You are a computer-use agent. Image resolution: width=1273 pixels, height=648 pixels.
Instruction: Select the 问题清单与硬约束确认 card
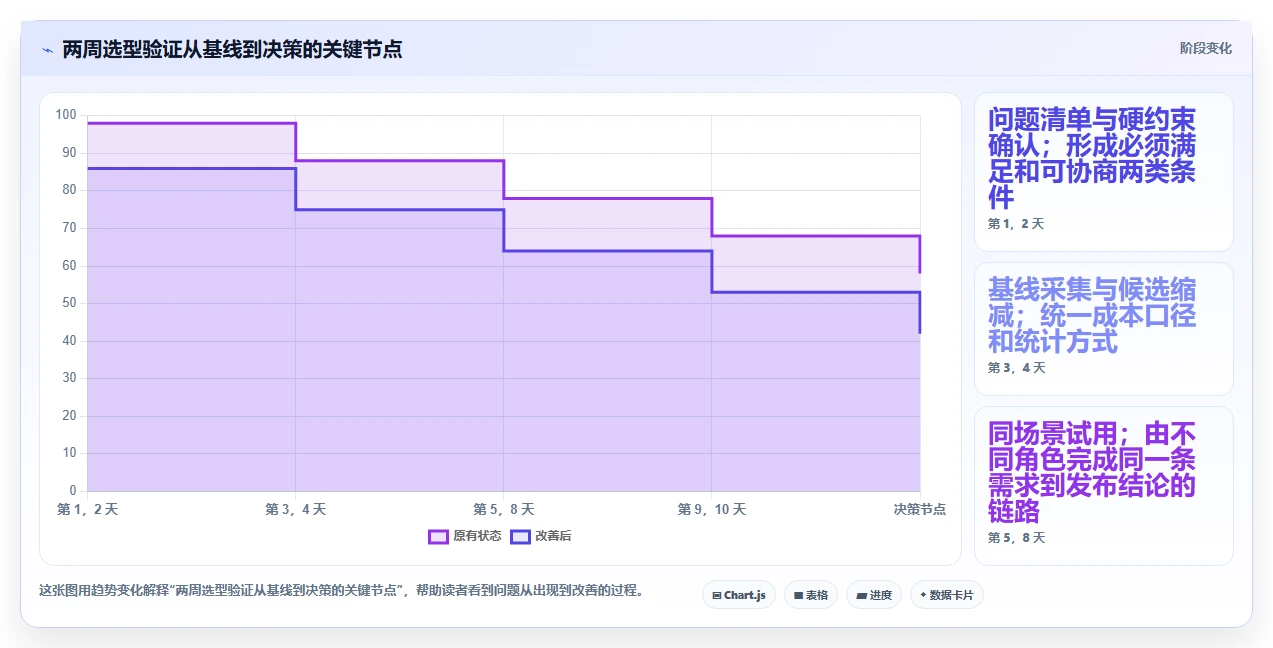[x=1103, y=172]
